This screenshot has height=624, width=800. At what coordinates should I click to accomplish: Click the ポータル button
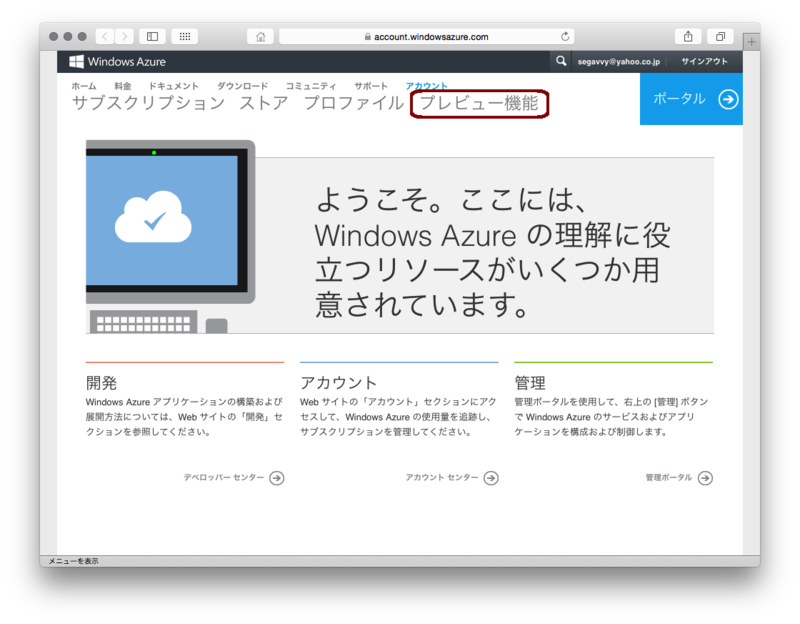(691, 99)
